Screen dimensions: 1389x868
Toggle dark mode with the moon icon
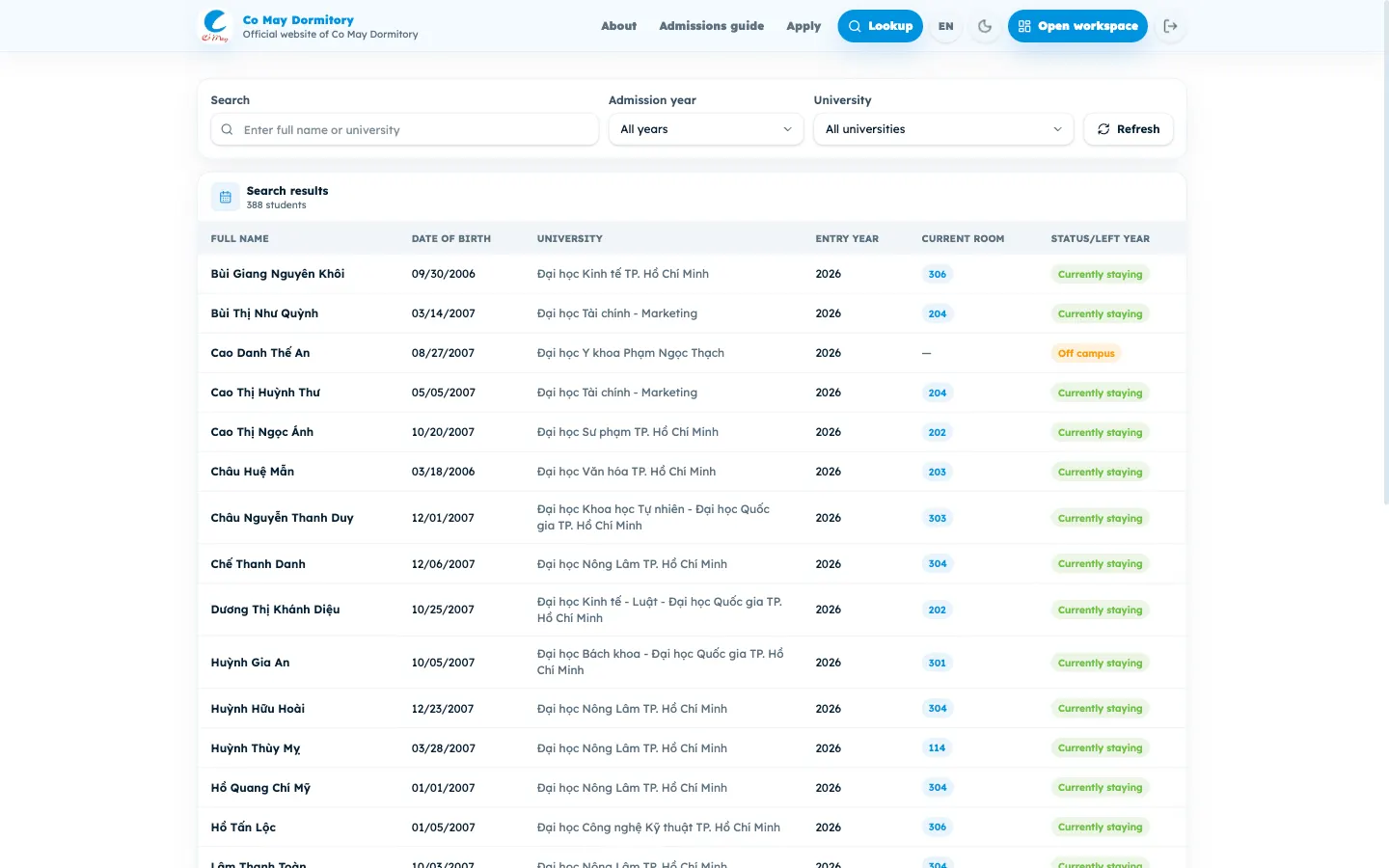point(985,26)
